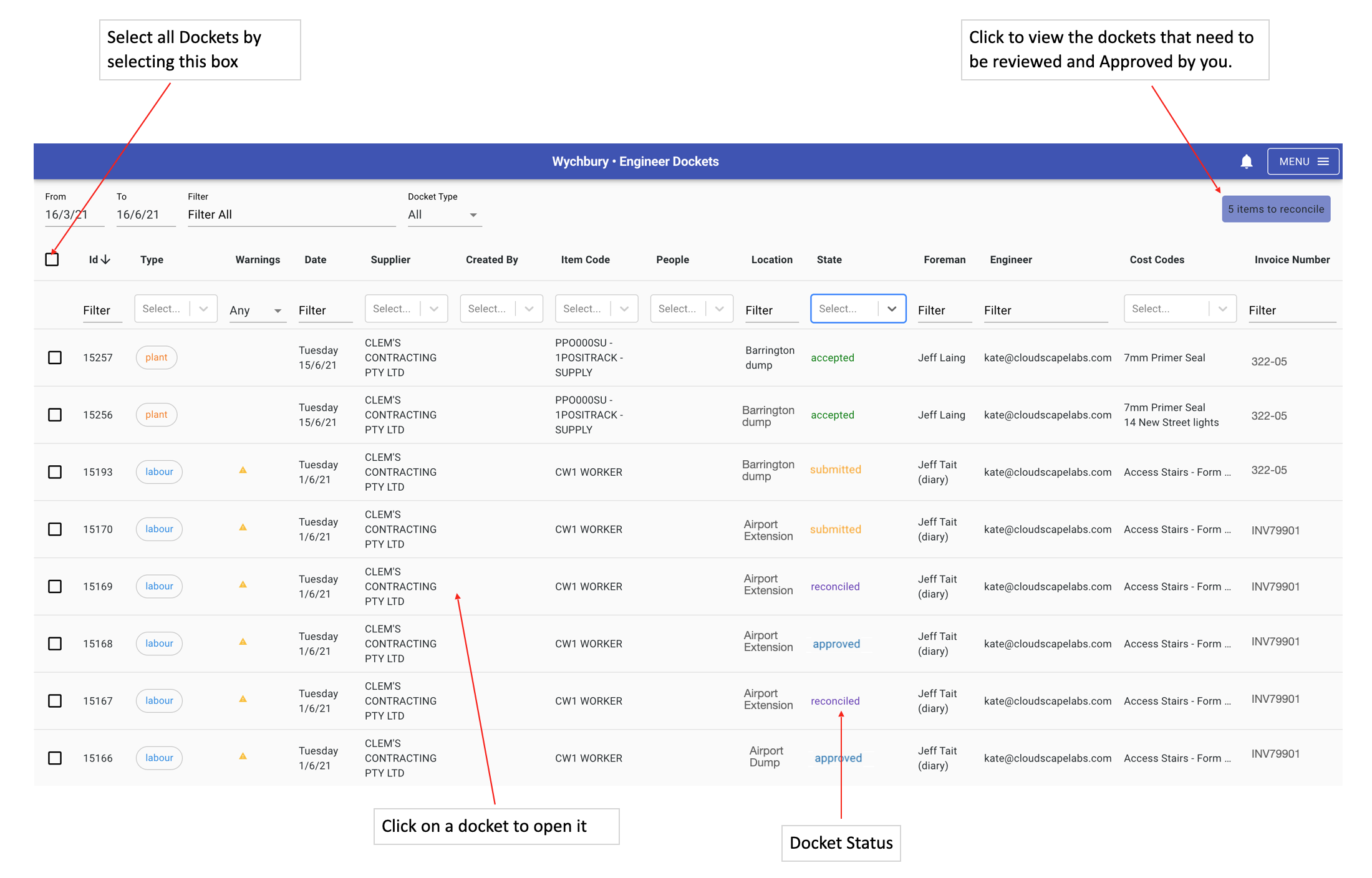This screenshot has height=878, width=1372.
Task: Click the labour chip on docket 15167
Action: click(x=159, y=700)
